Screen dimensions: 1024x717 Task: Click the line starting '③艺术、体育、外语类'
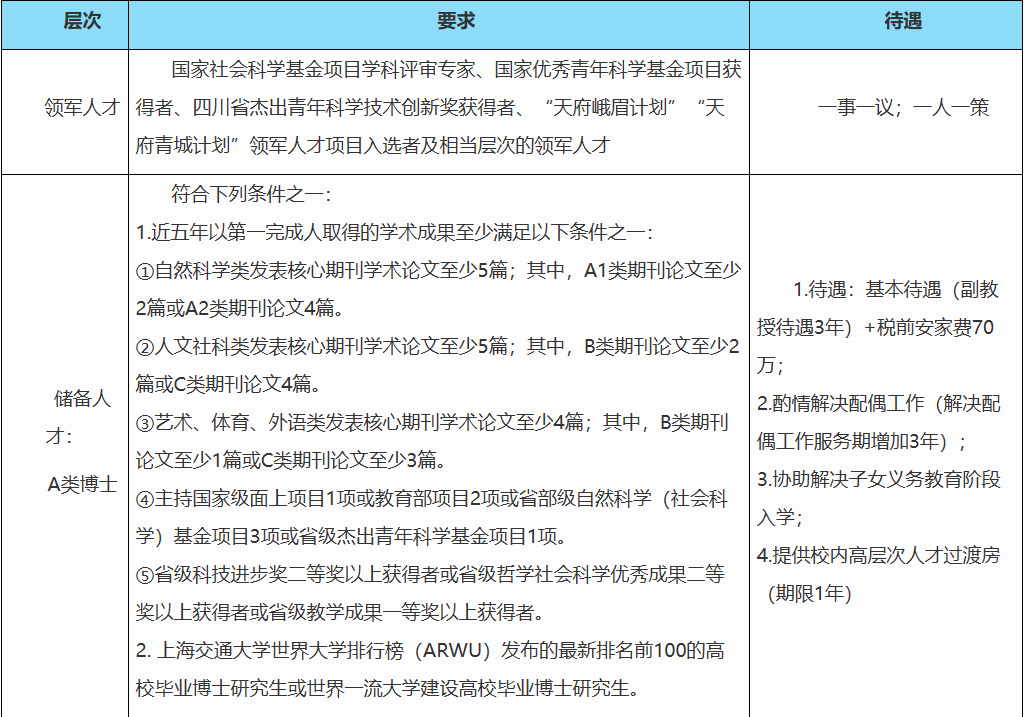pos(432,422)
